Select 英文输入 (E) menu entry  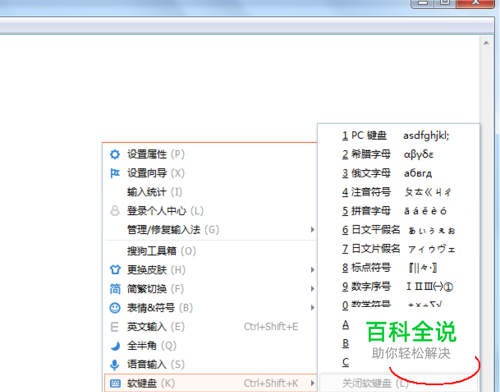[211, 327]
